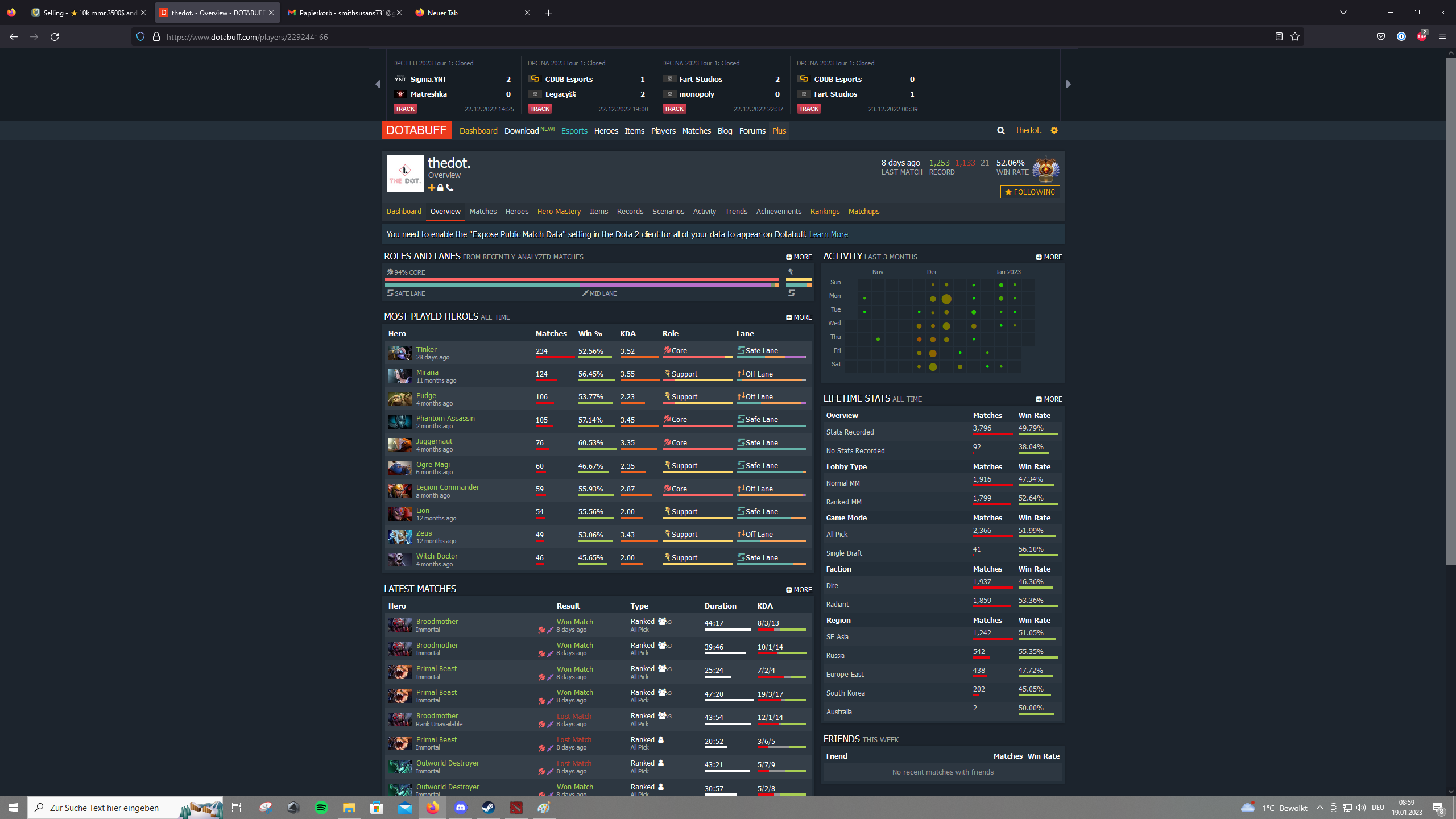
Task: Open the Tinker hero portrait
Action: pyautogui.click(x=400, y=353)
